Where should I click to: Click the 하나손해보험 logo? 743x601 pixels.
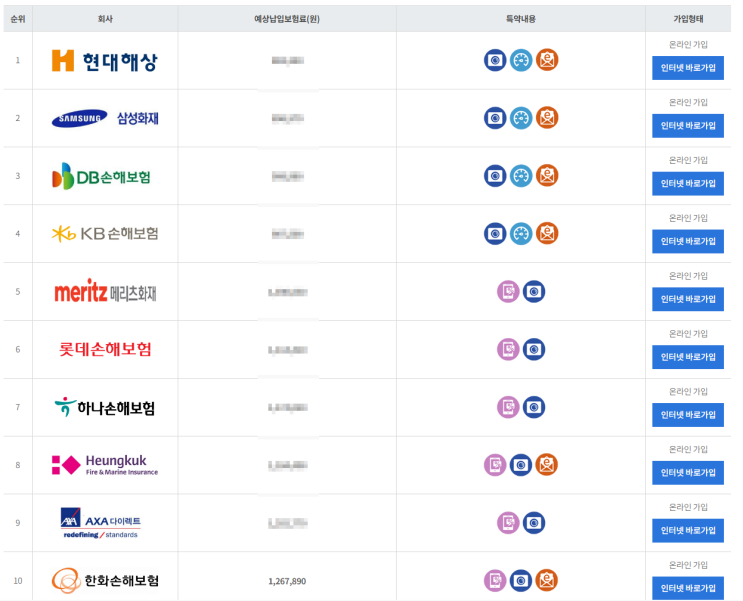click(105, 408)
